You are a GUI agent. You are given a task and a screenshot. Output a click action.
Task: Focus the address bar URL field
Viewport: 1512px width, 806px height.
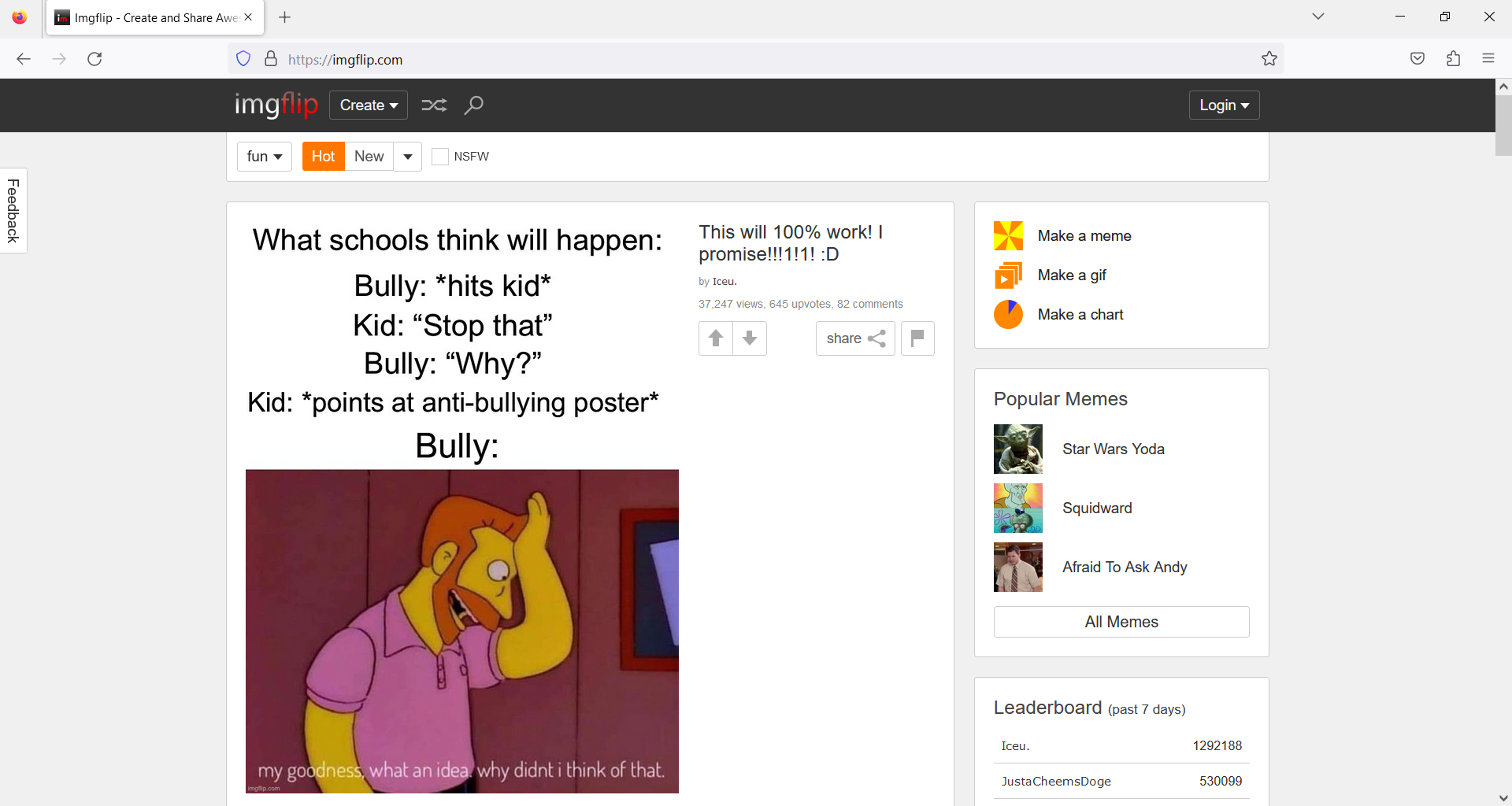(756, 59)
